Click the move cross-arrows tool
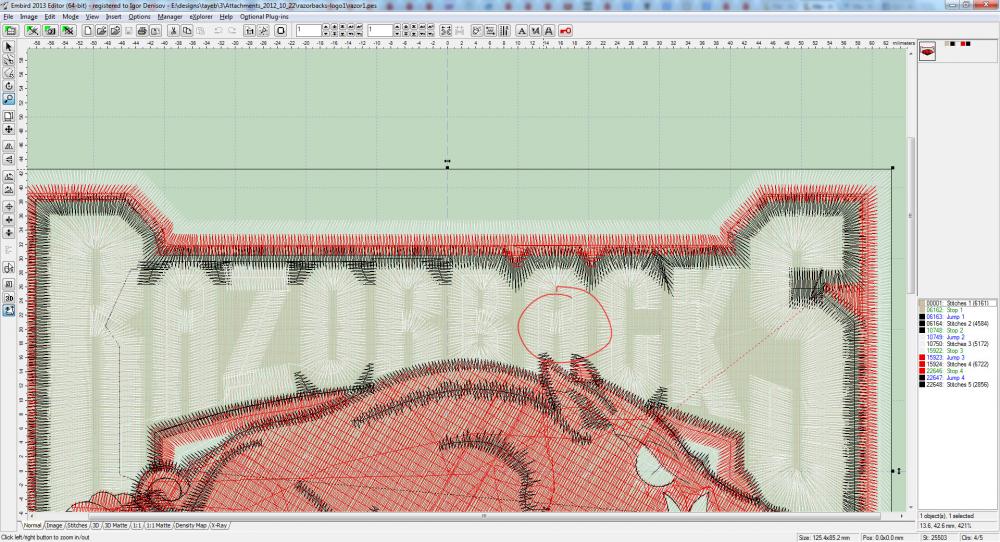The width and height of the screenshot is (1000, 542). 9,129
